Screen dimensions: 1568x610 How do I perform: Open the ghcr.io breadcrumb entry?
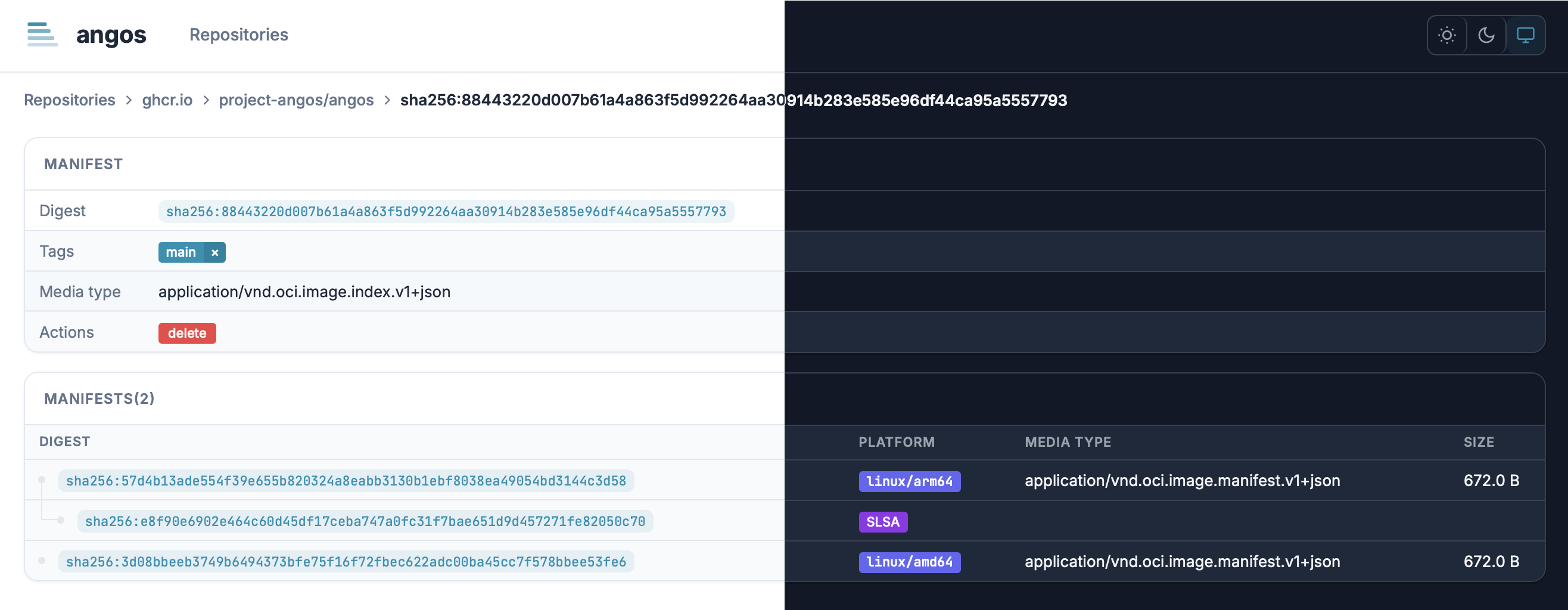tap(167, 100)
